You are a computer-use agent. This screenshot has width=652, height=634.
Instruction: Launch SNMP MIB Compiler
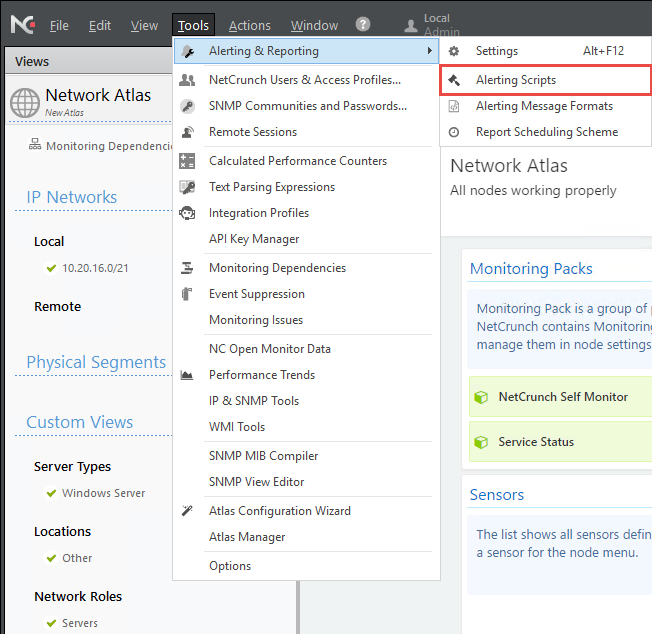(x=306, y=456)
